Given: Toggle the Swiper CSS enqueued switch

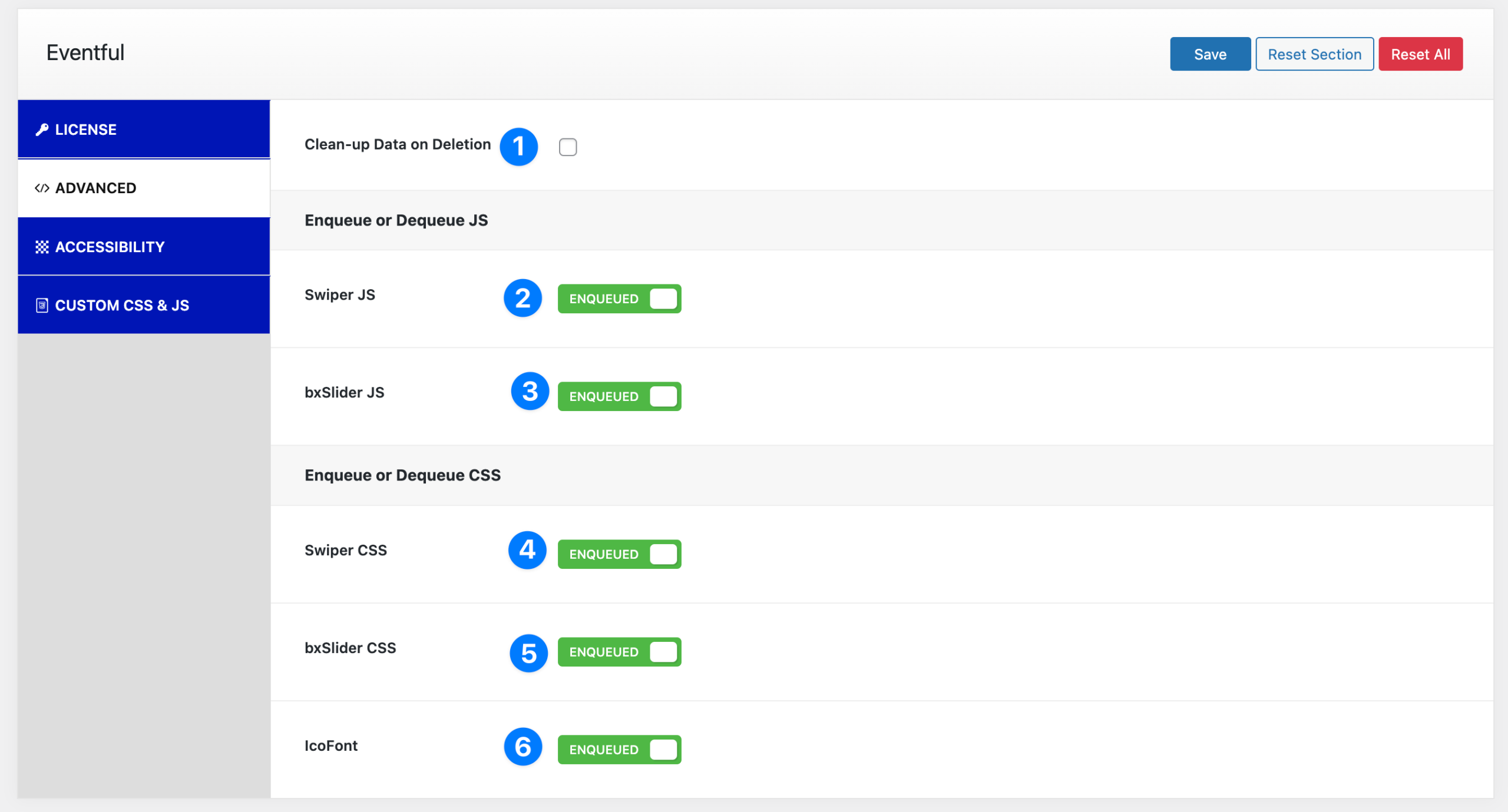Looking at the screenshot, I should 620,555.
